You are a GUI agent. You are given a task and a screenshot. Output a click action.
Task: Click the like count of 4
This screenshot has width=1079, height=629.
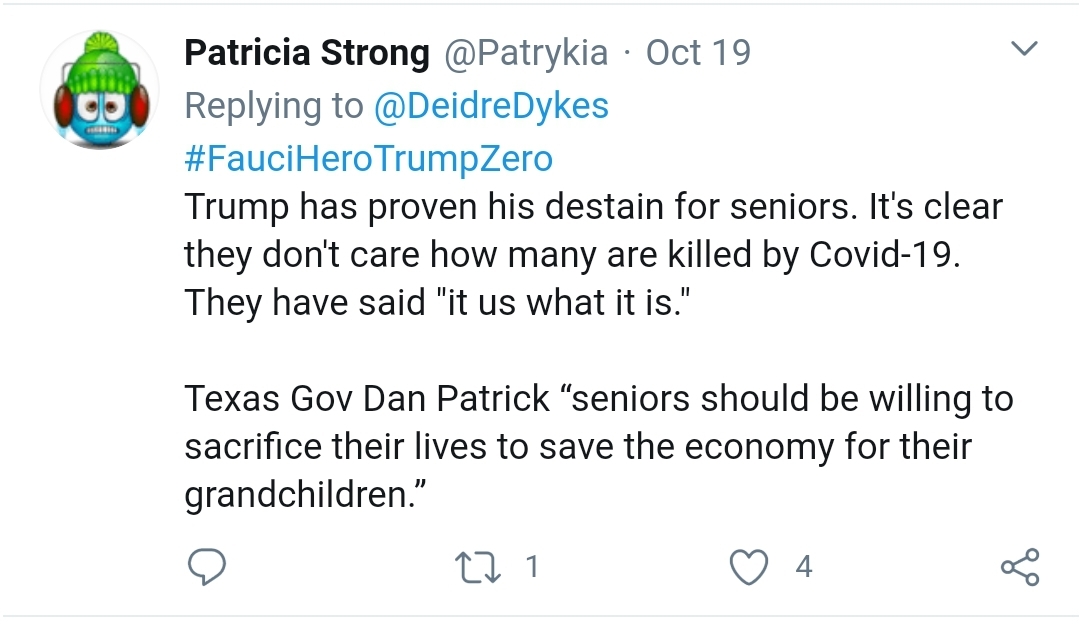(x=804, y=567)
